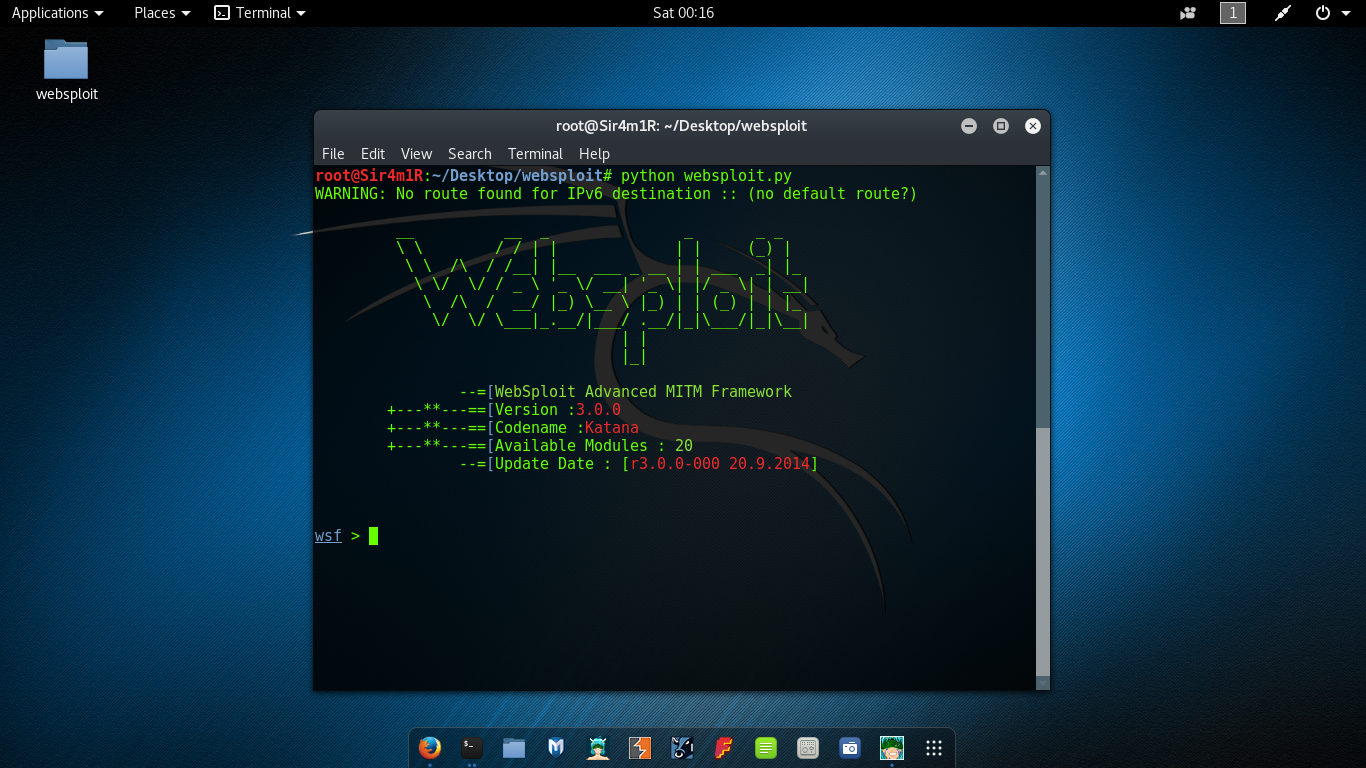The width and height of the screenshot is (1366, 768).
Task: Open the Files manager in the dock
Action: [x=514, y=748]
